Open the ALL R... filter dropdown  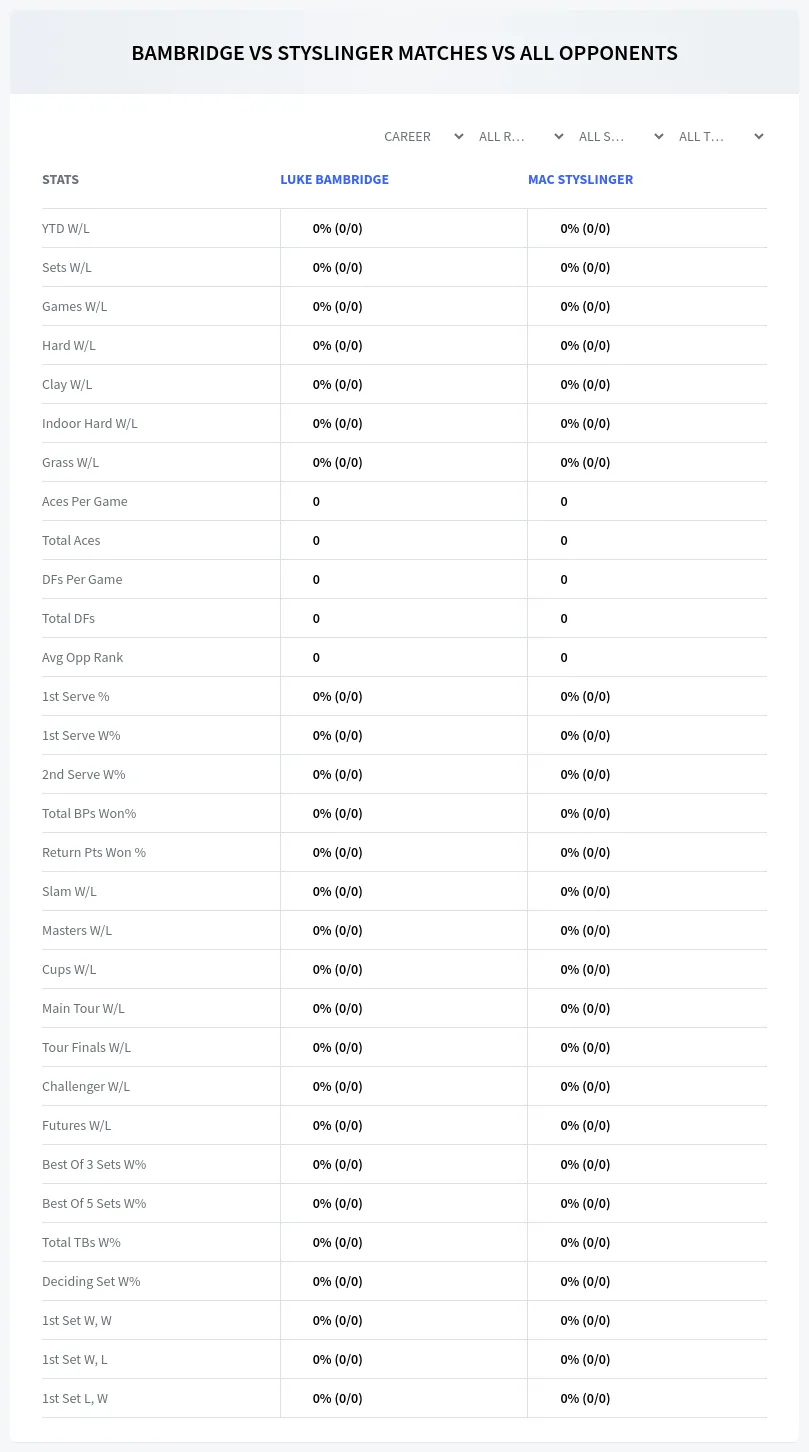[520, 136]
